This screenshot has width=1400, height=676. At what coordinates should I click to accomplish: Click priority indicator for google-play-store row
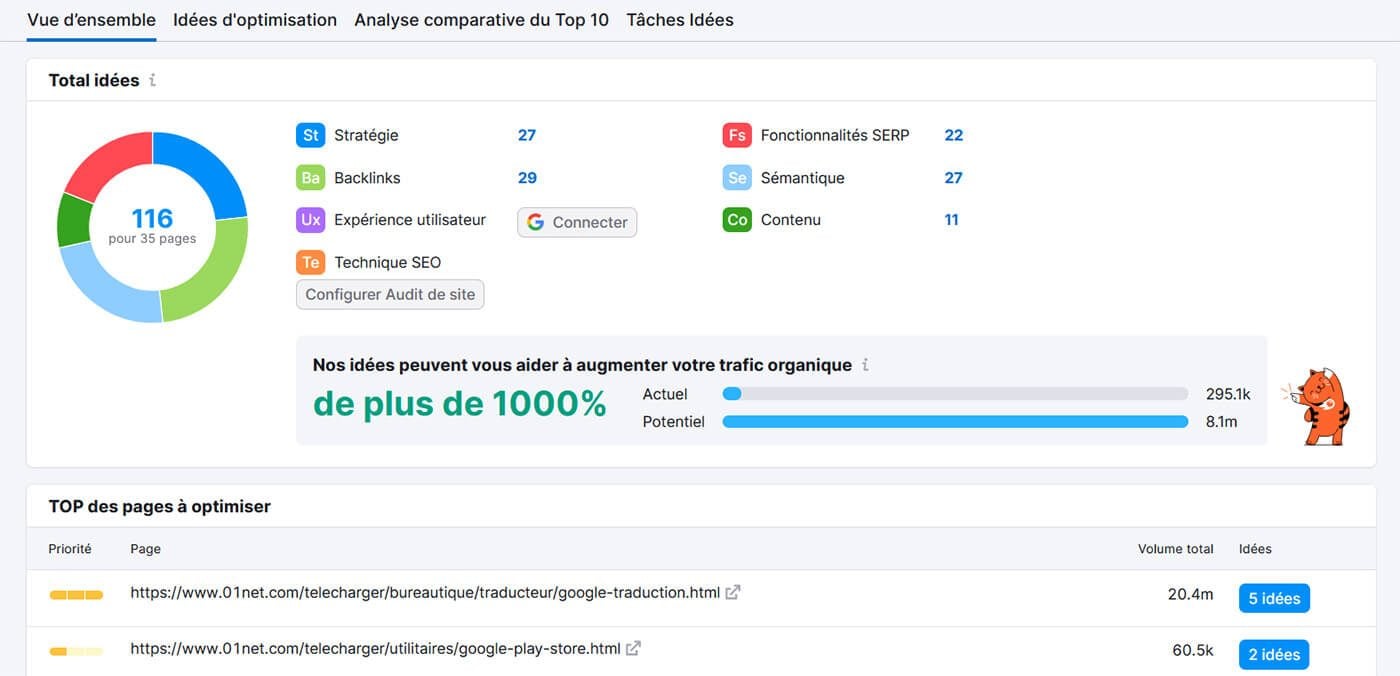tap(76, 651)
